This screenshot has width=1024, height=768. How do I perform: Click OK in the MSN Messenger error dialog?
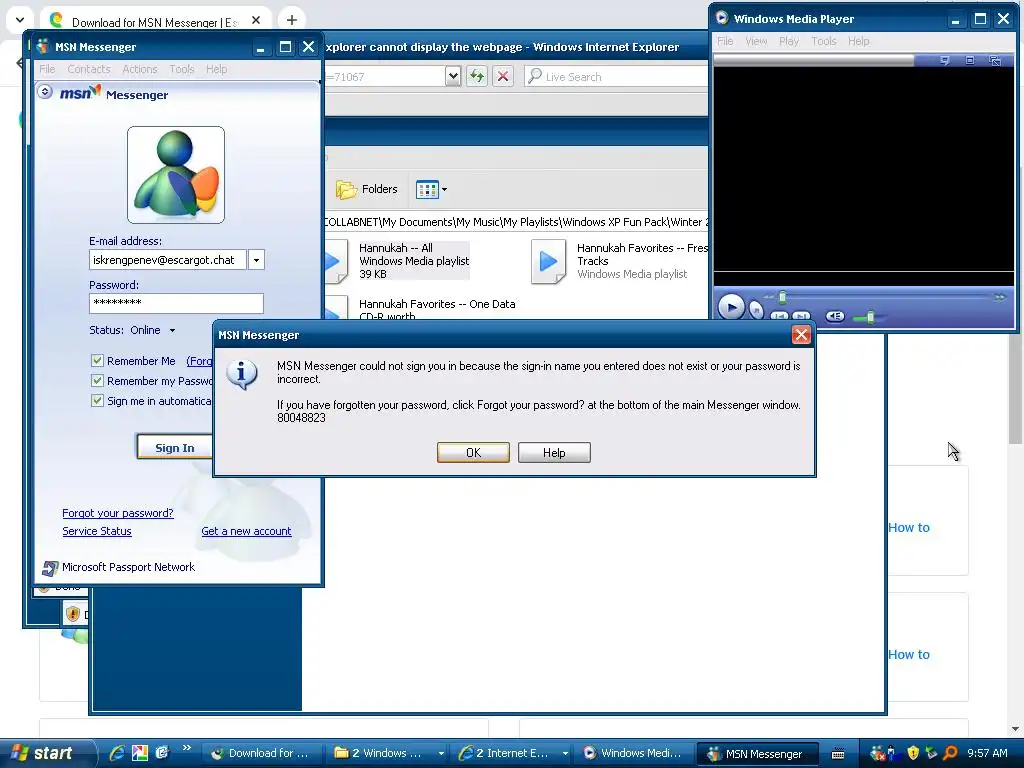(473, 453)
